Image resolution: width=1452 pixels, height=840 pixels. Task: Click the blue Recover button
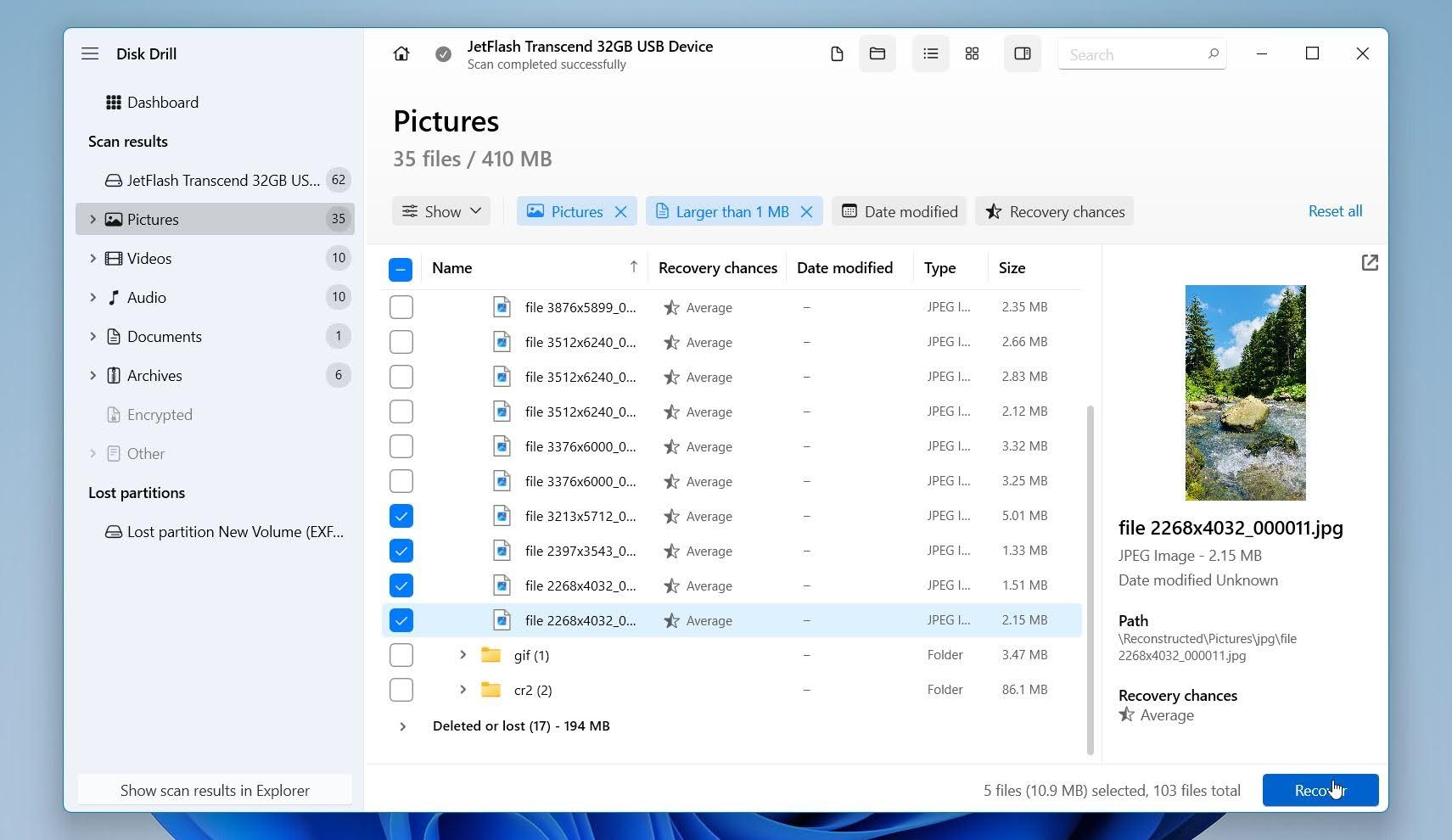coord(1320,790)
